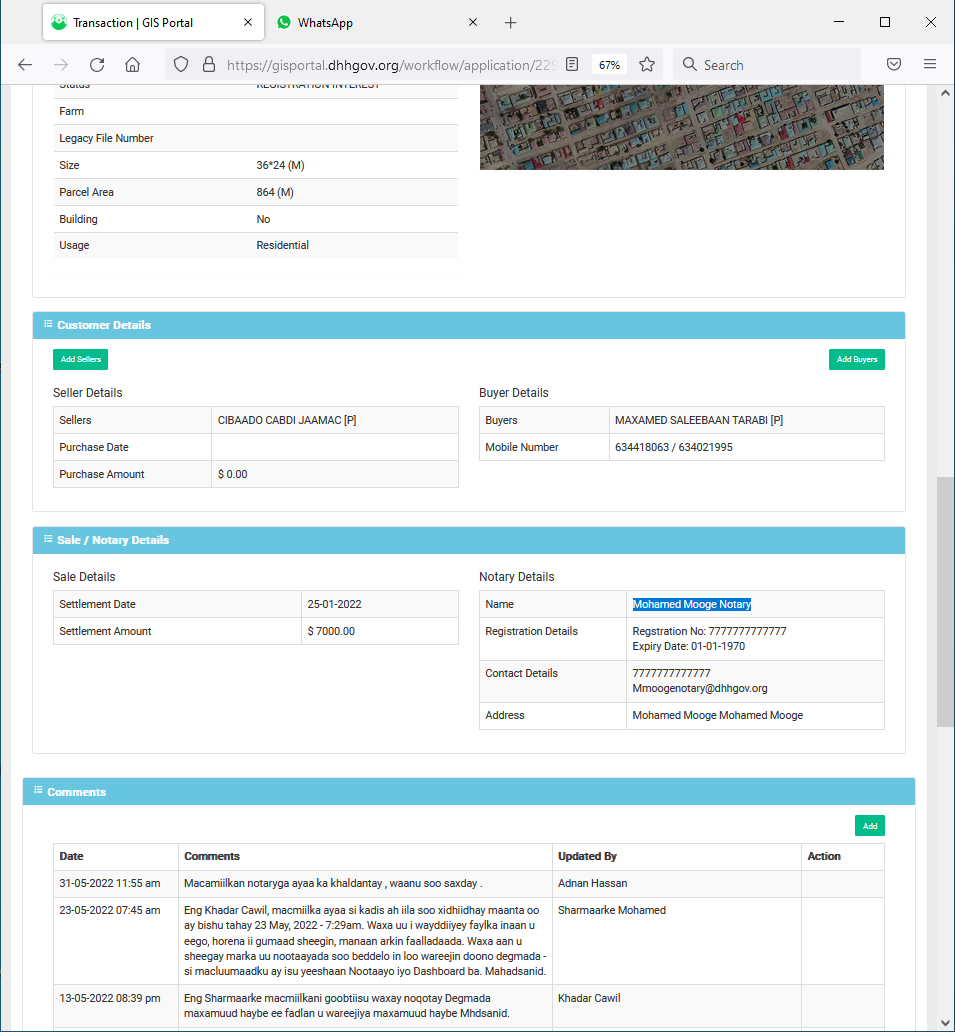This screenshot has width=955, height=1032.
Task: Reload the page with the refresh icon
Action: 97,64
